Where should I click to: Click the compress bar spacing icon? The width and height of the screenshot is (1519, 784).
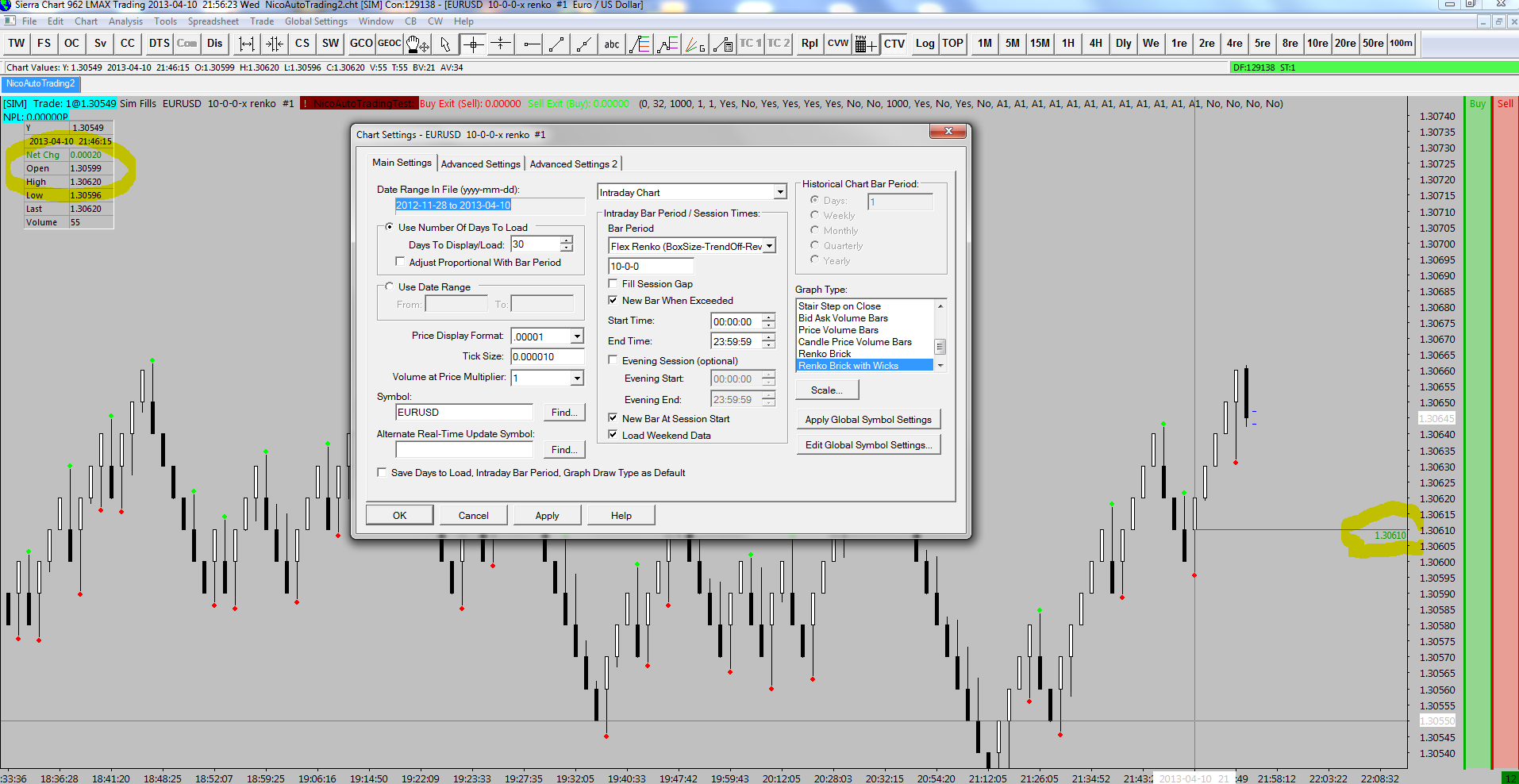(274, 44)
